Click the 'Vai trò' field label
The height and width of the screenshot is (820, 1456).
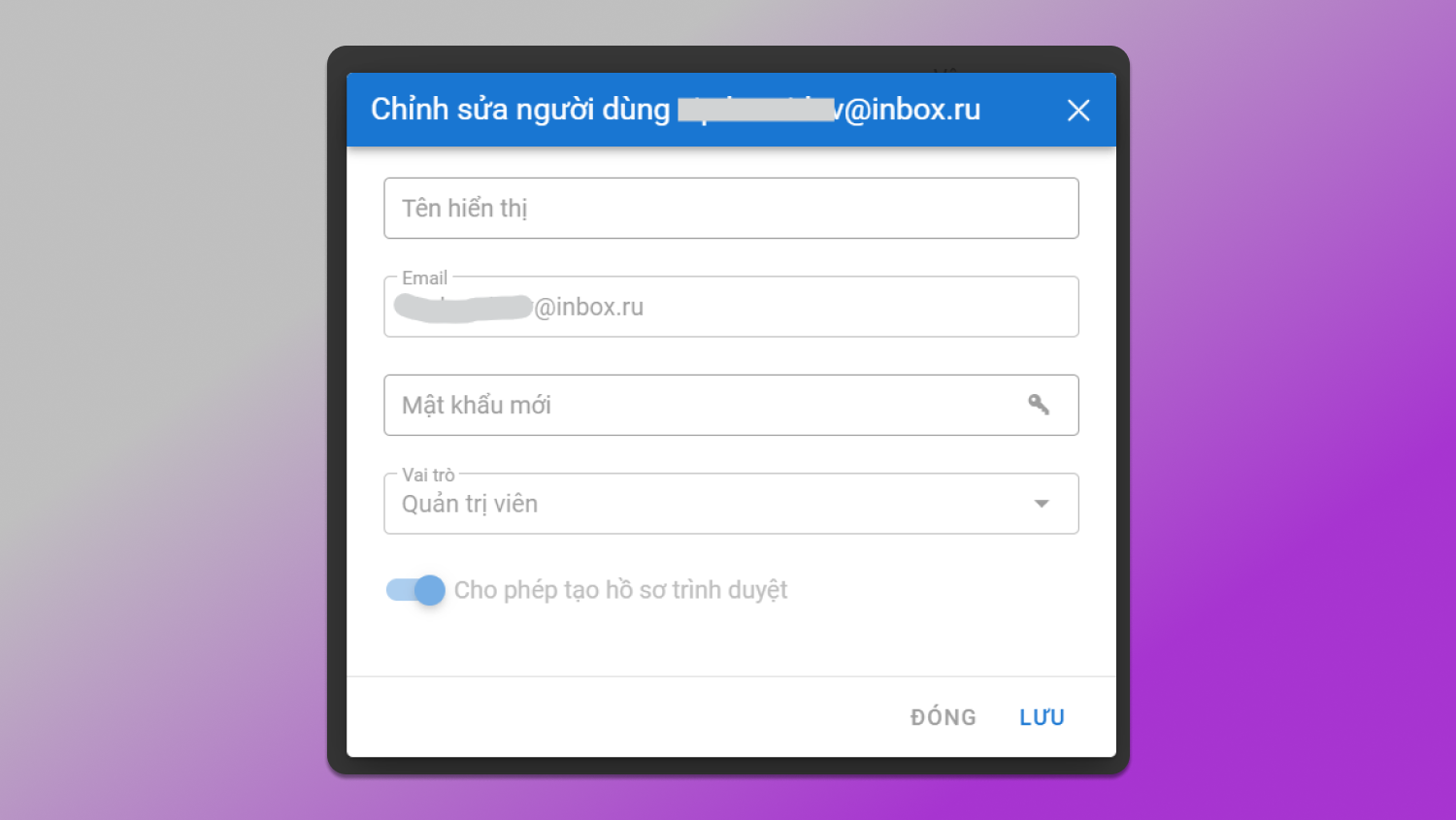pyautogui.click(x=428, y=475)
